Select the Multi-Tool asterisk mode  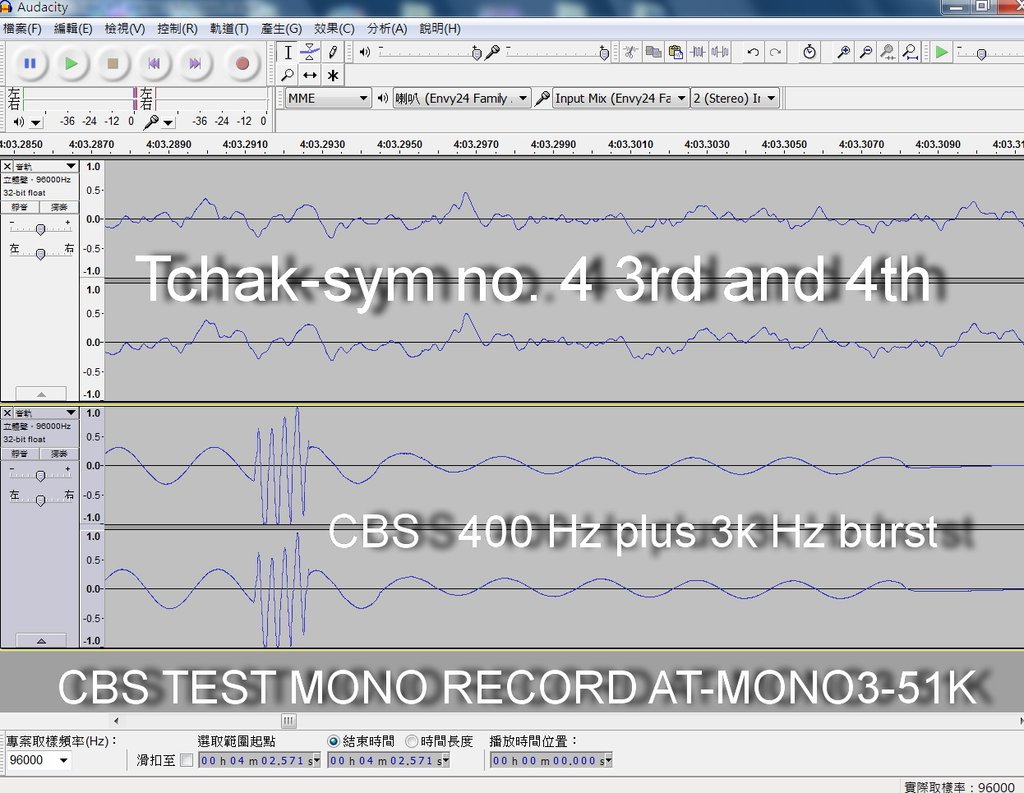332,75
